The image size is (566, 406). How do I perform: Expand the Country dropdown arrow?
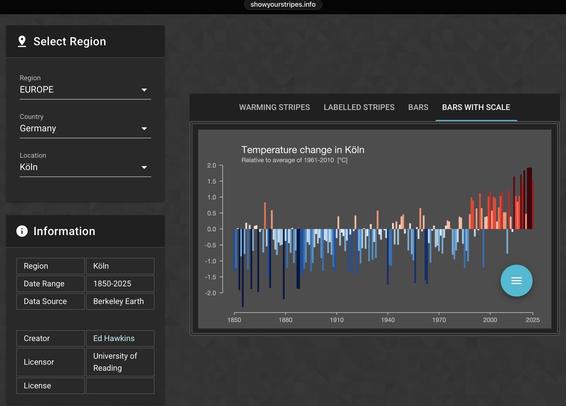(144, 128)
